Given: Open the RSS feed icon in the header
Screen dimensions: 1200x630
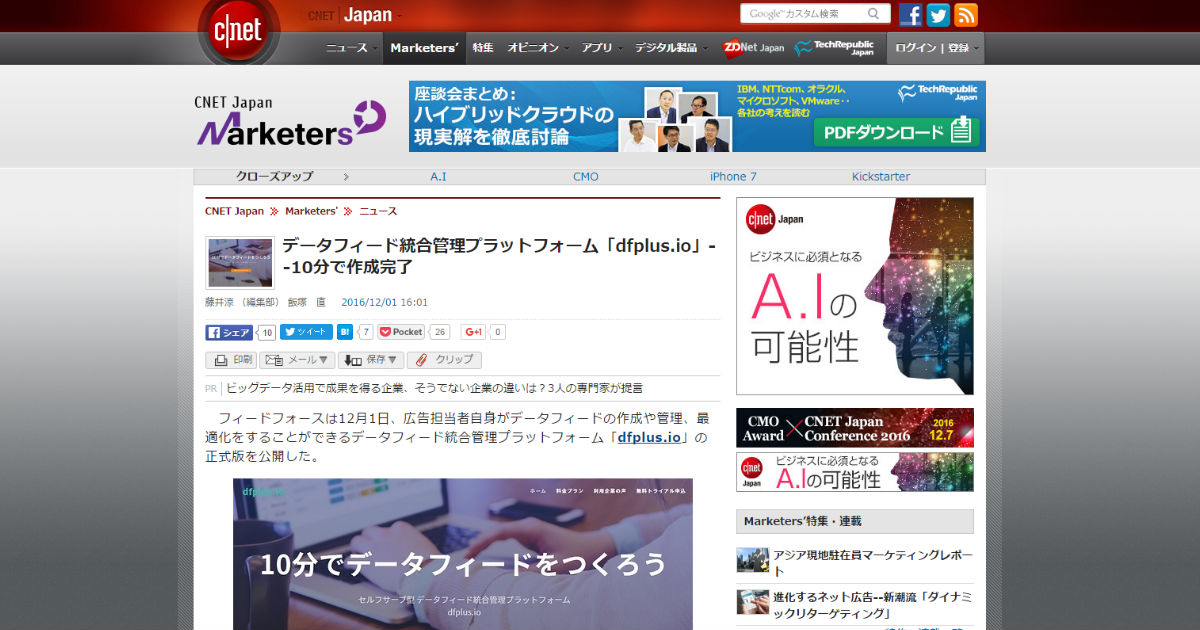Looking at the screenshot, I should point(966,14).
